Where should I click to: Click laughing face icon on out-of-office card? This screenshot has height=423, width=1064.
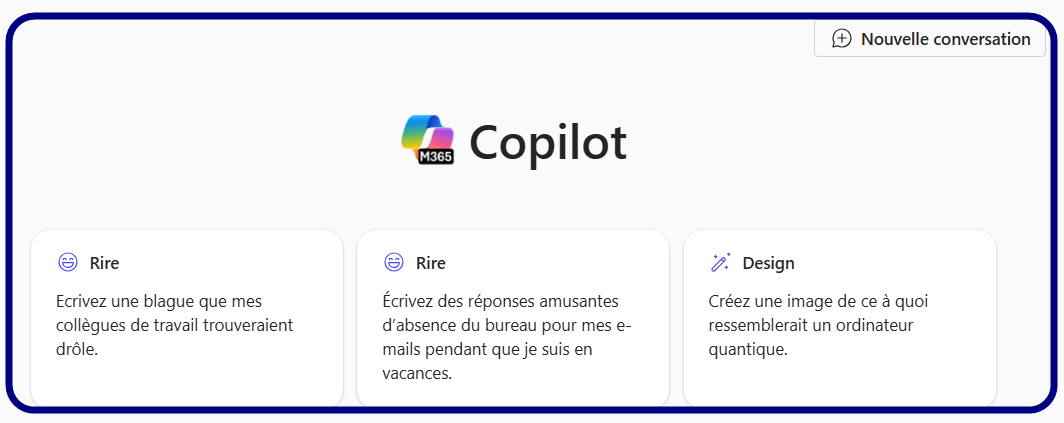(394, 262)
